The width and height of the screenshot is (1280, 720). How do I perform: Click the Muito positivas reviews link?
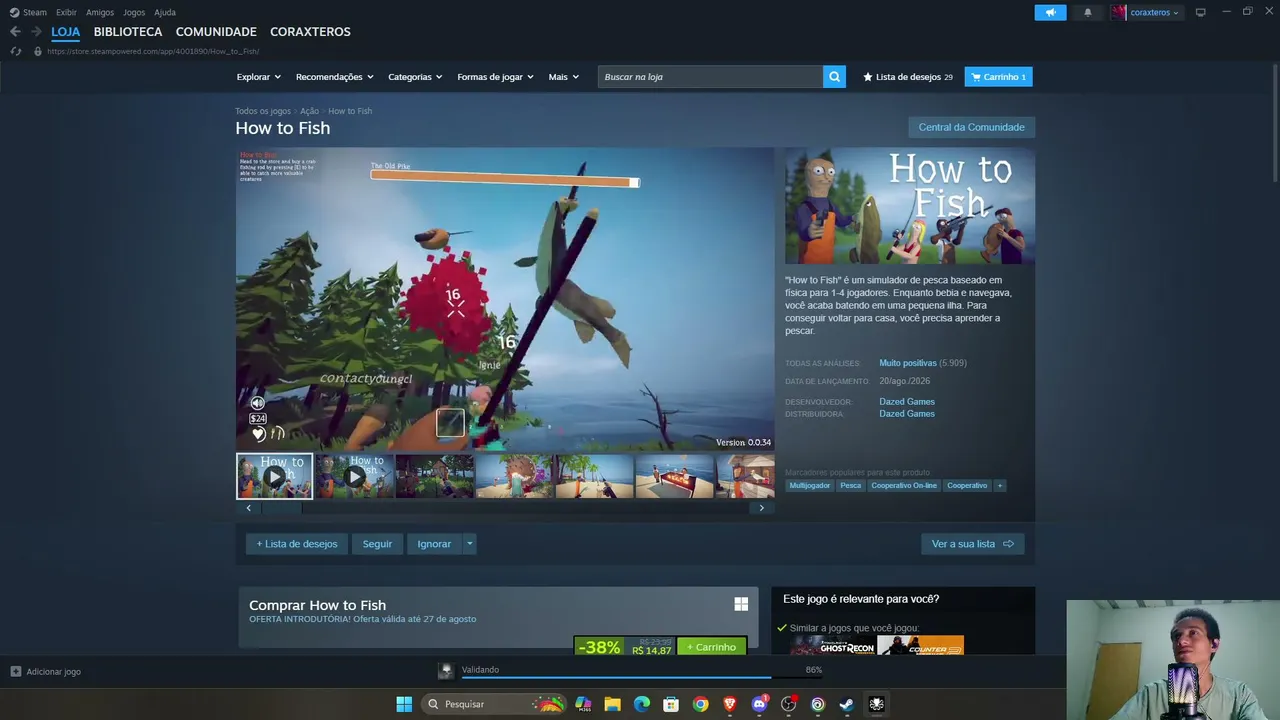click(x=908, y=363)
